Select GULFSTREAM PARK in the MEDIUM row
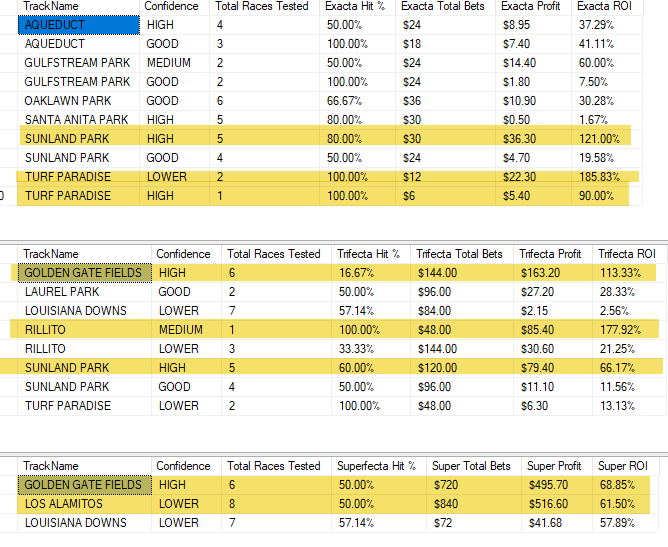Viewport: 668px width, 547px height. (79, 63)
